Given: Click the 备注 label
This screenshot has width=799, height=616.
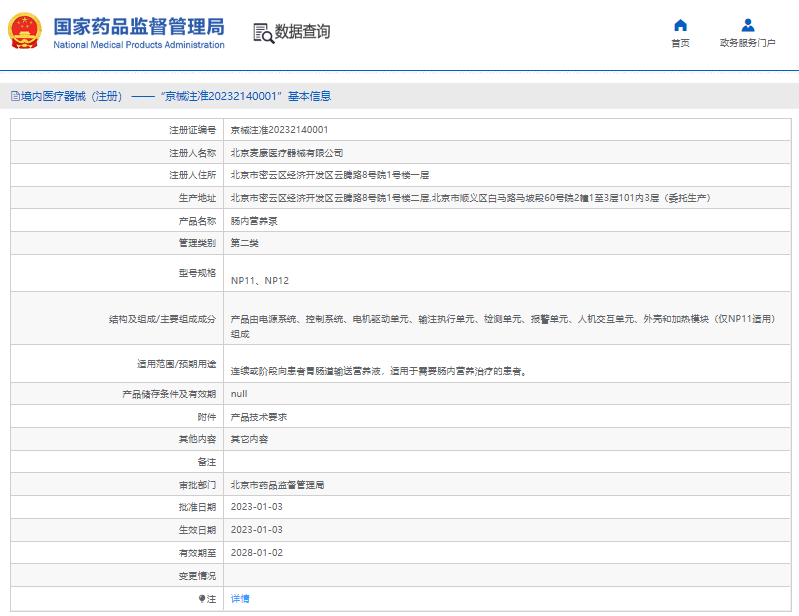Looking at the screenshot, I should pos(207,462).
